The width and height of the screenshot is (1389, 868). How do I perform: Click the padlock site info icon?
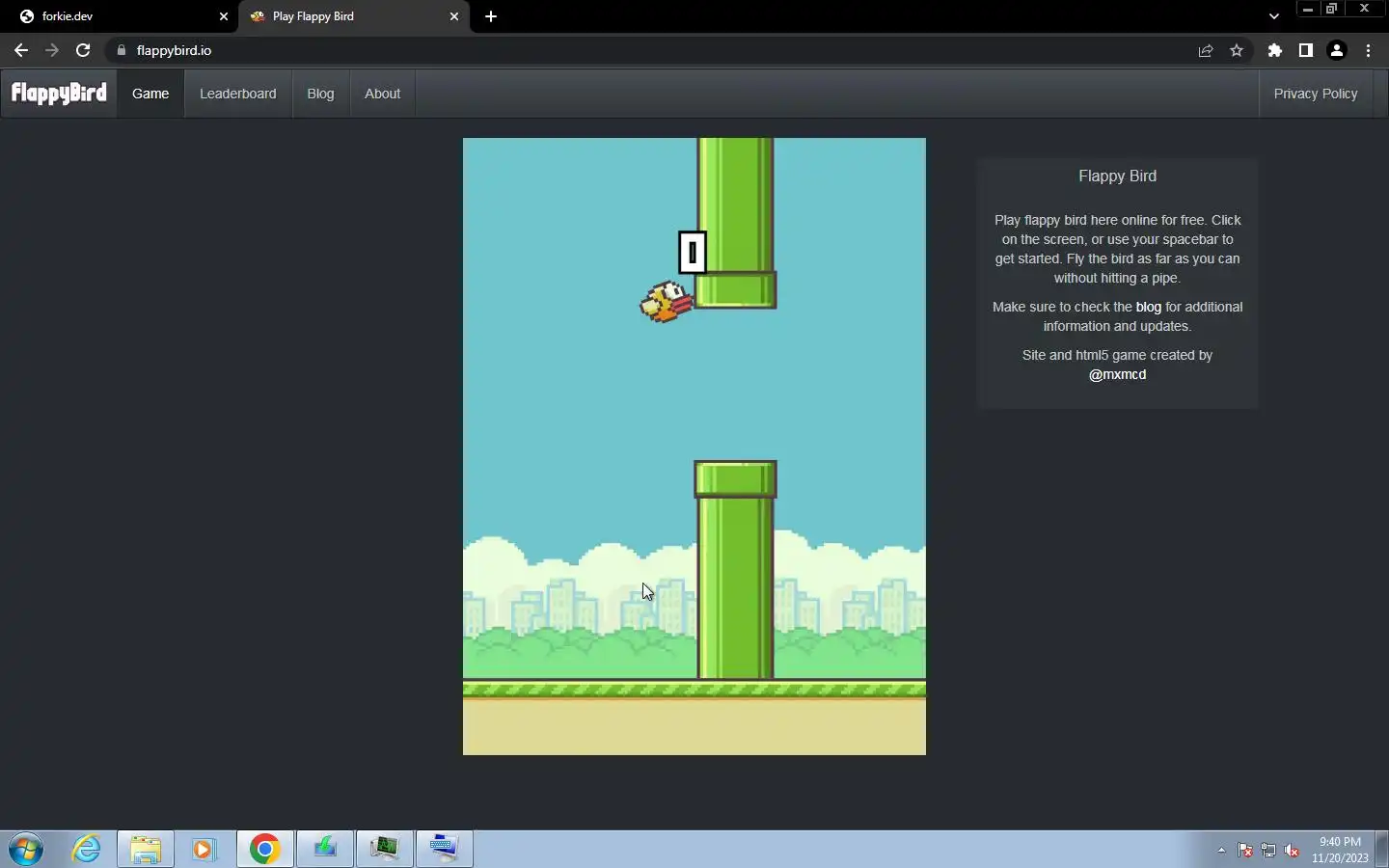122,50
